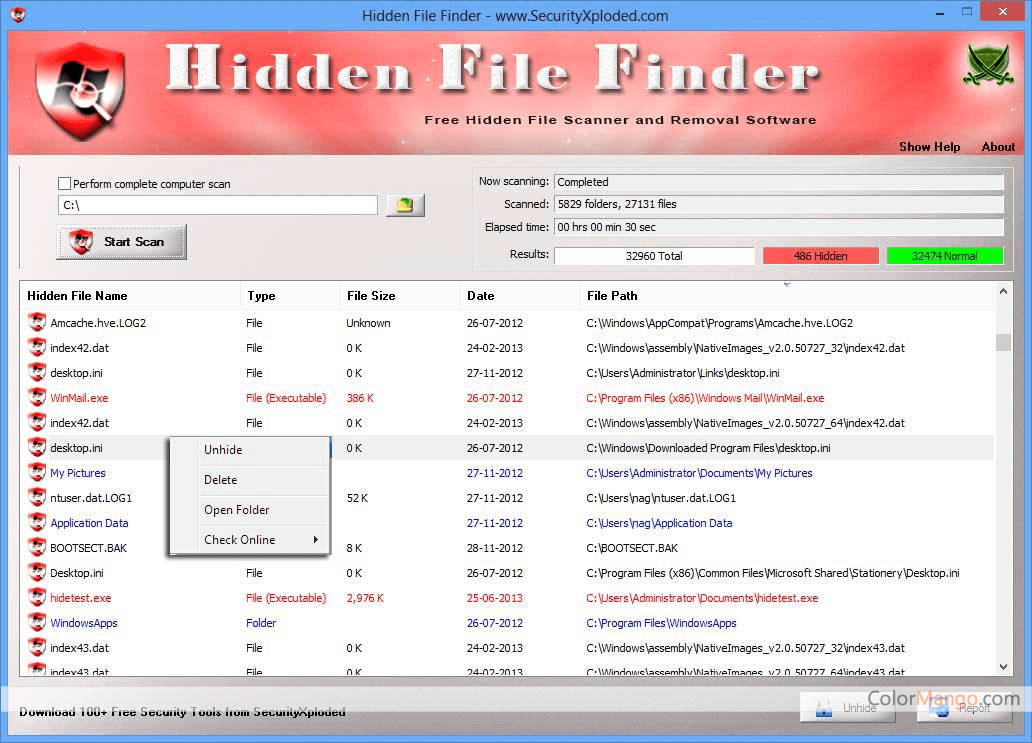1032x743 pixels.
Task: Click the shield icon on Start Scan button
Action: coord(81,242)
